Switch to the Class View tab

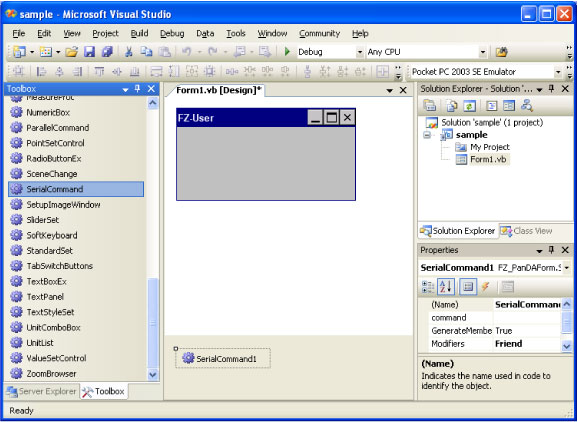(527, 231)
